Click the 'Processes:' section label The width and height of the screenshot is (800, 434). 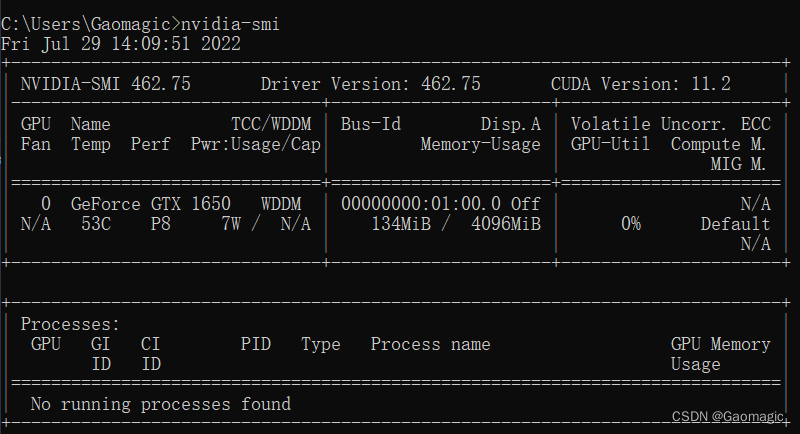click(70, 324)
